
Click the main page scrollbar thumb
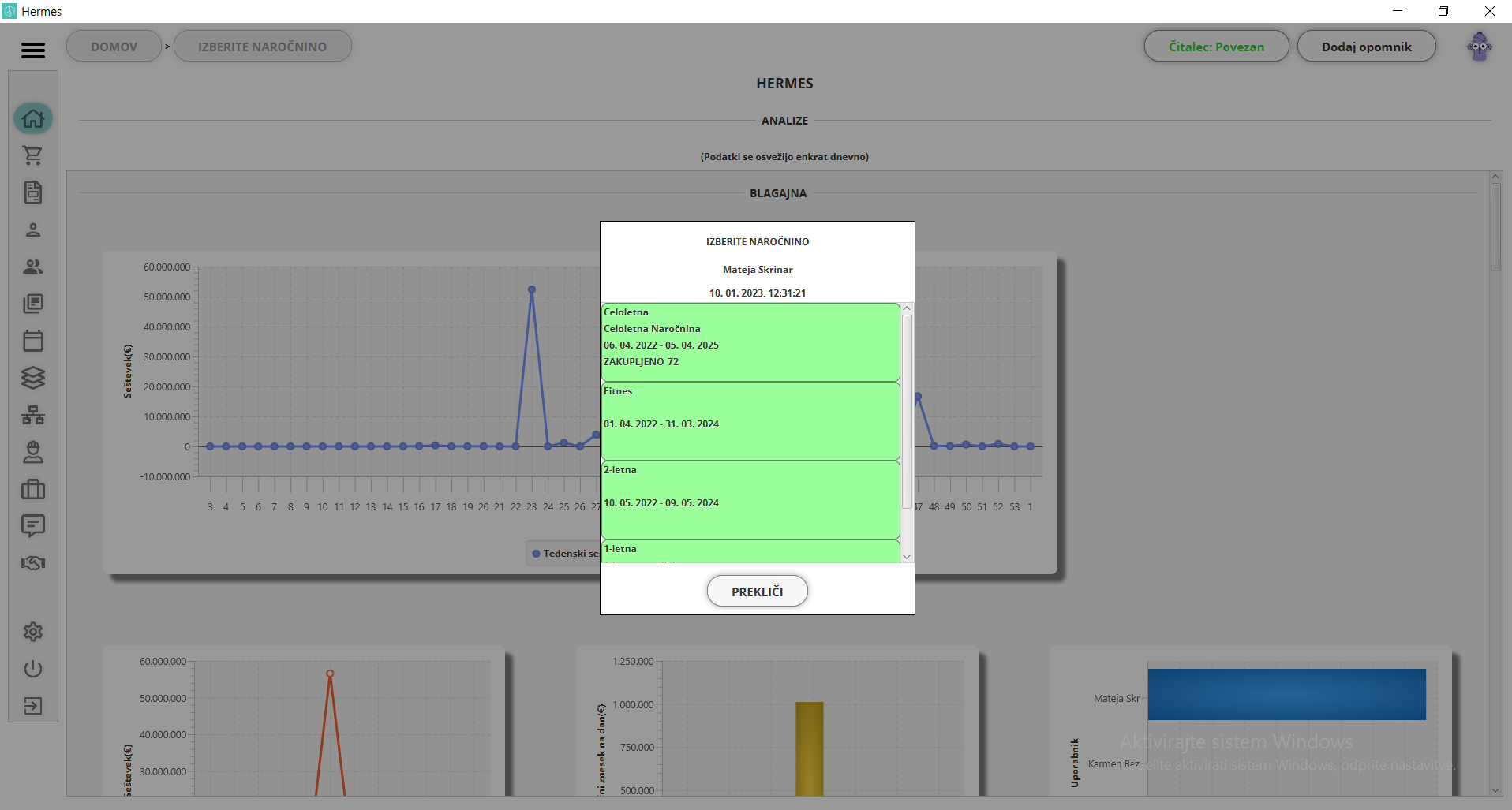pyautogui.click(x=1495, y=227)
